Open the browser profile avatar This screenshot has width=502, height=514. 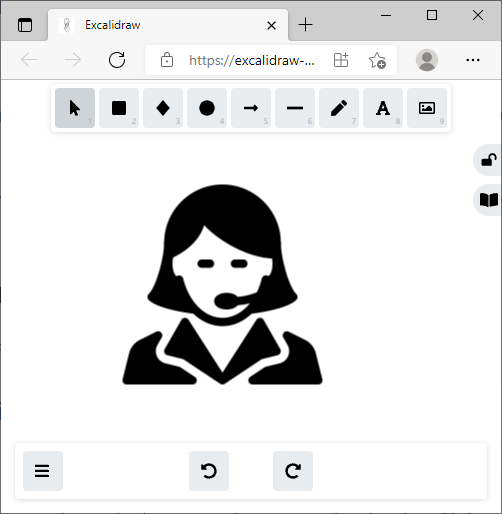(427, 60)
